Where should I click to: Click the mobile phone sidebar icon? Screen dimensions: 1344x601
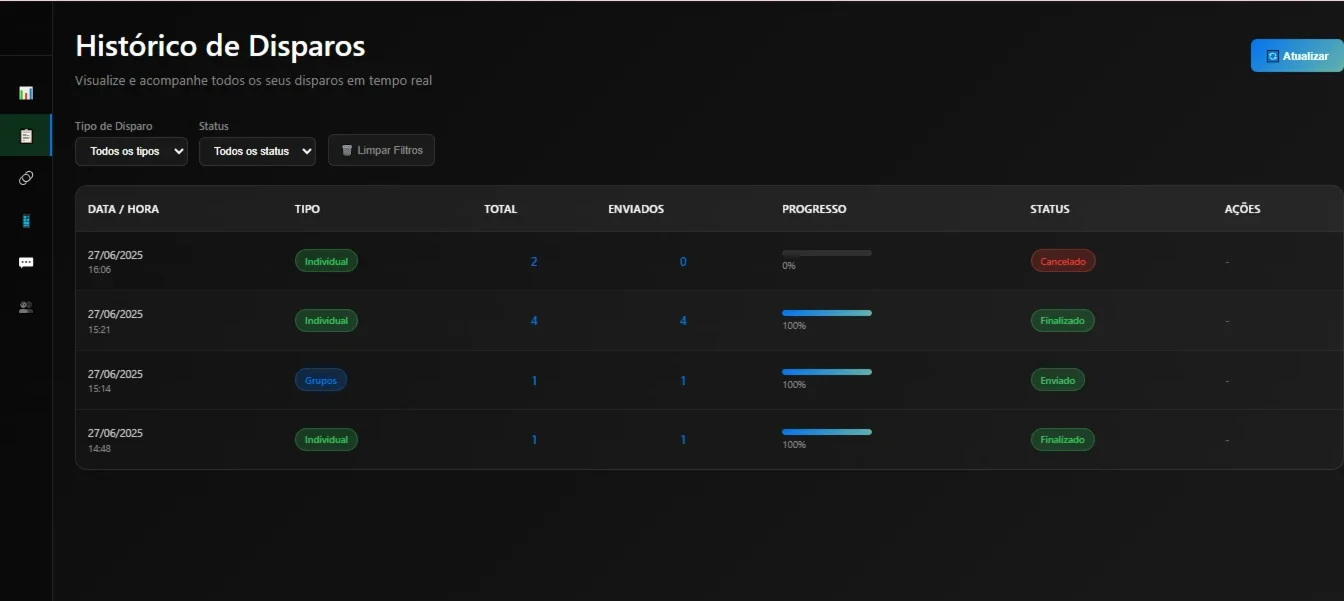click(26, 221)
